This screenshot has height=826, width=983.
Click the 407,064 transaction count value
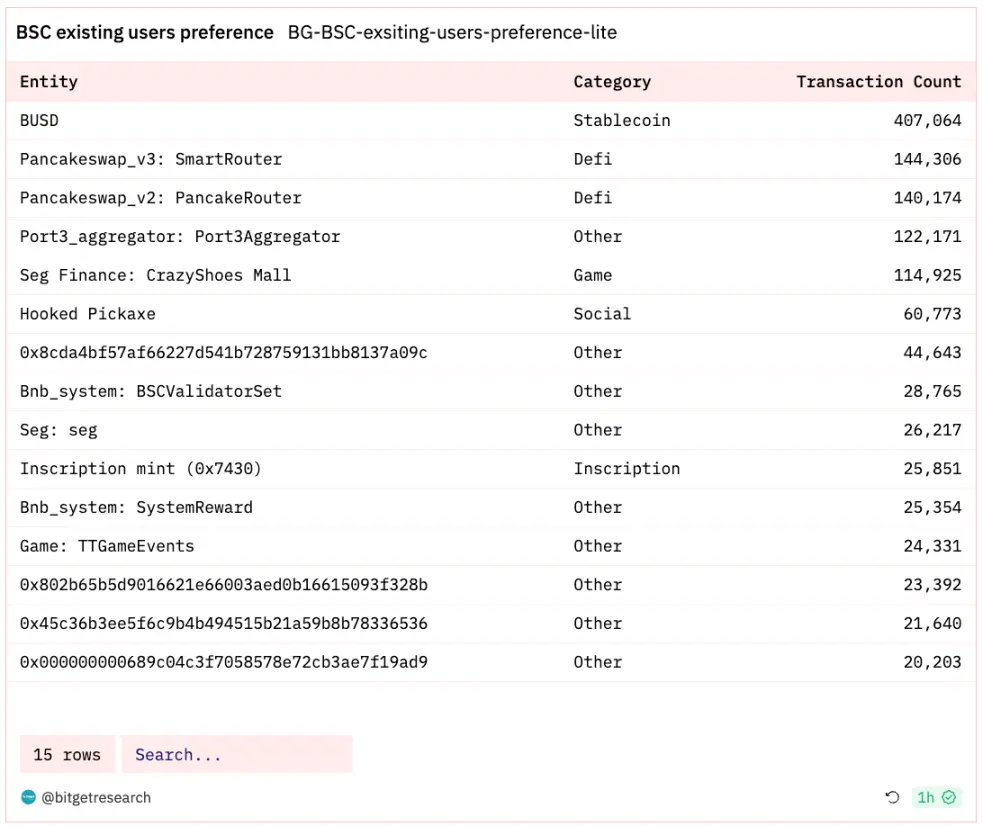(927, 121)
